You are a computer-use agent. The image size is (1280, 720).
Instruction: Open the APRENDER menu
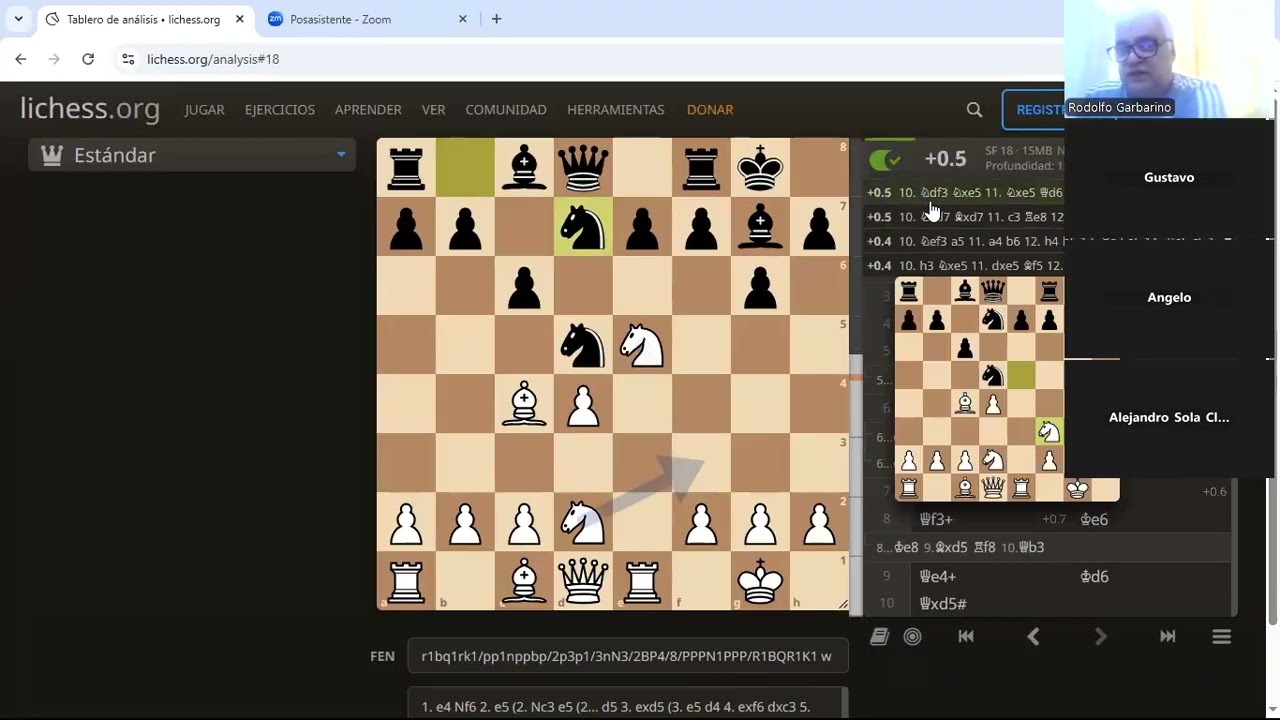[x=368, y=110]
